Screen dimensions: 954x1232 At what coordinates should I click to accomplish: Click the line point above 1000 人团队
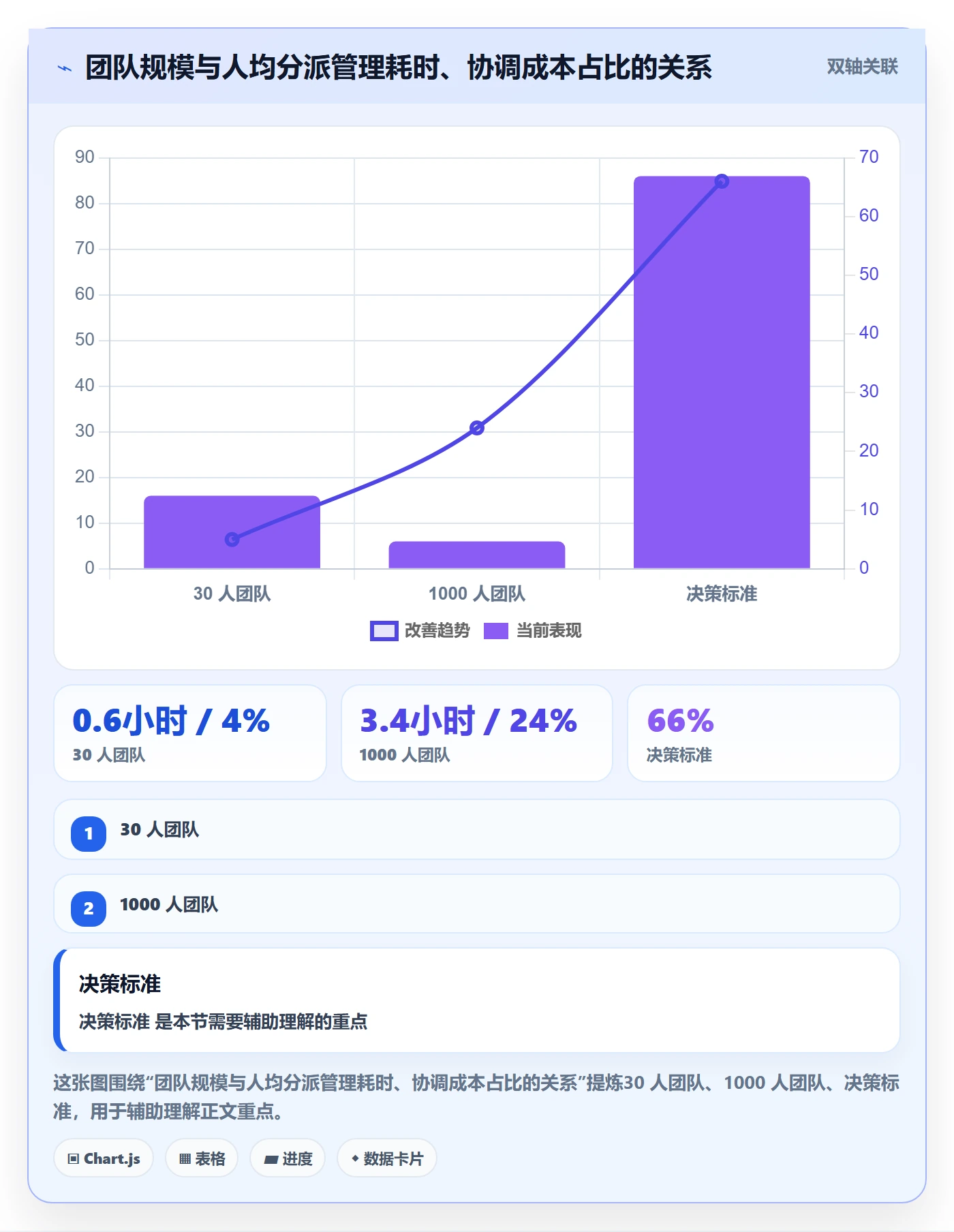pyautogui.click(x=477, y=428)
